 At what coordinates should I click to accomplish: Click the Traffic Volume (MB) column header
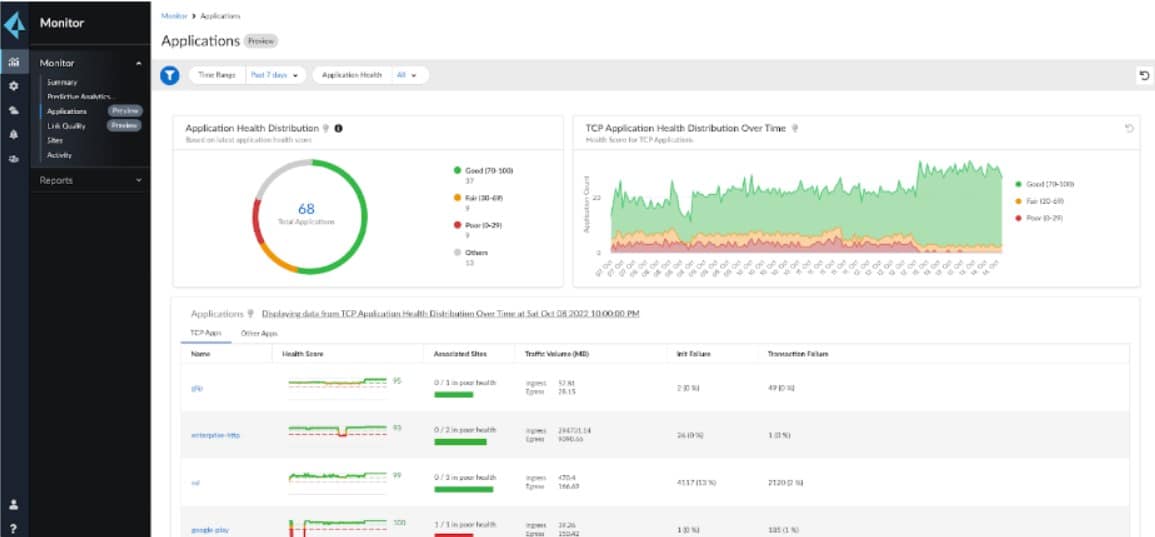[x=556, y=354]
